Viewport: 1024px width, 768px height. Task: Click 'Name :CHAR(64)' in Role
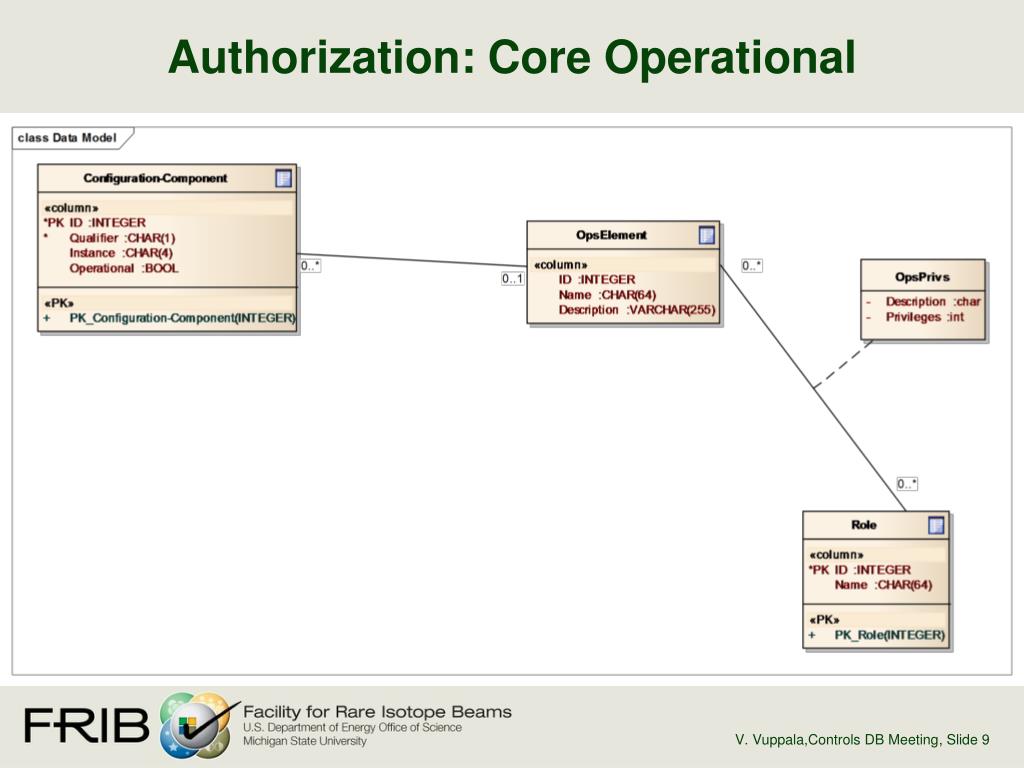[883, 584]
